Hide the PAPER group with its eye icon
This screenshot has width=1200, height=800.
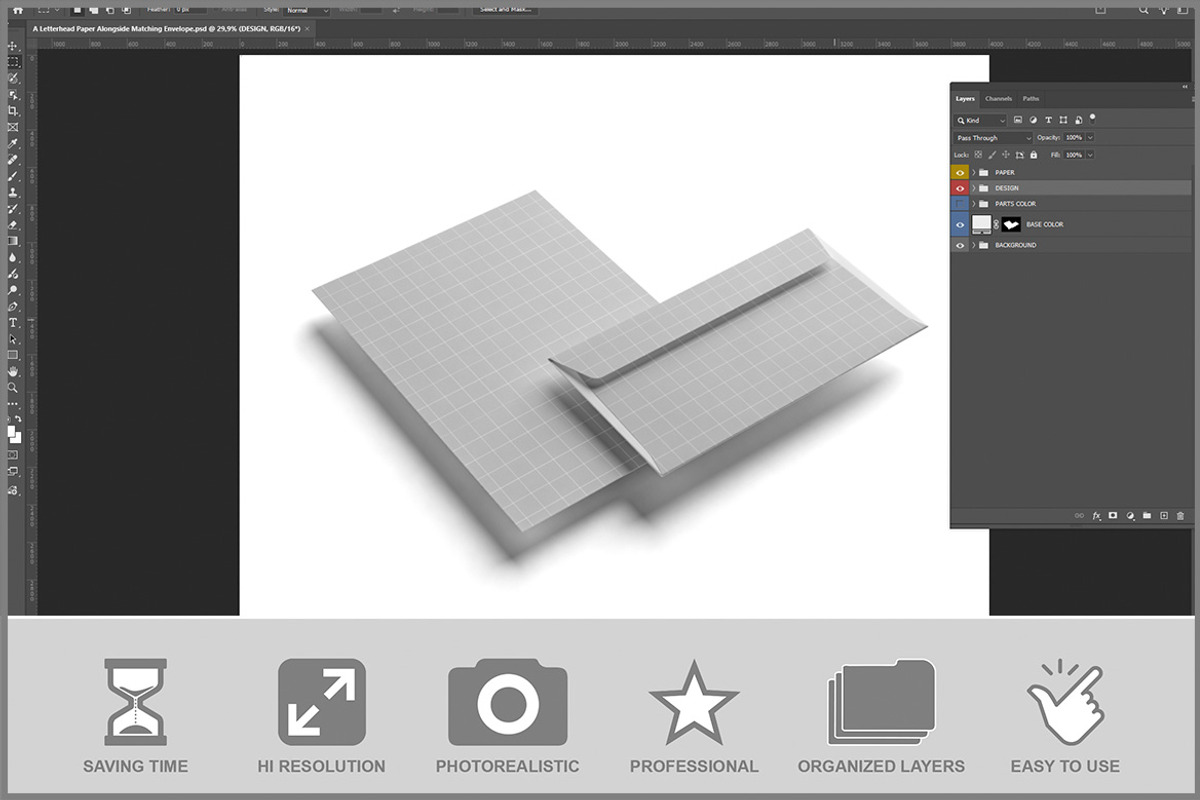pyautogui.click(x=960, y=172)
